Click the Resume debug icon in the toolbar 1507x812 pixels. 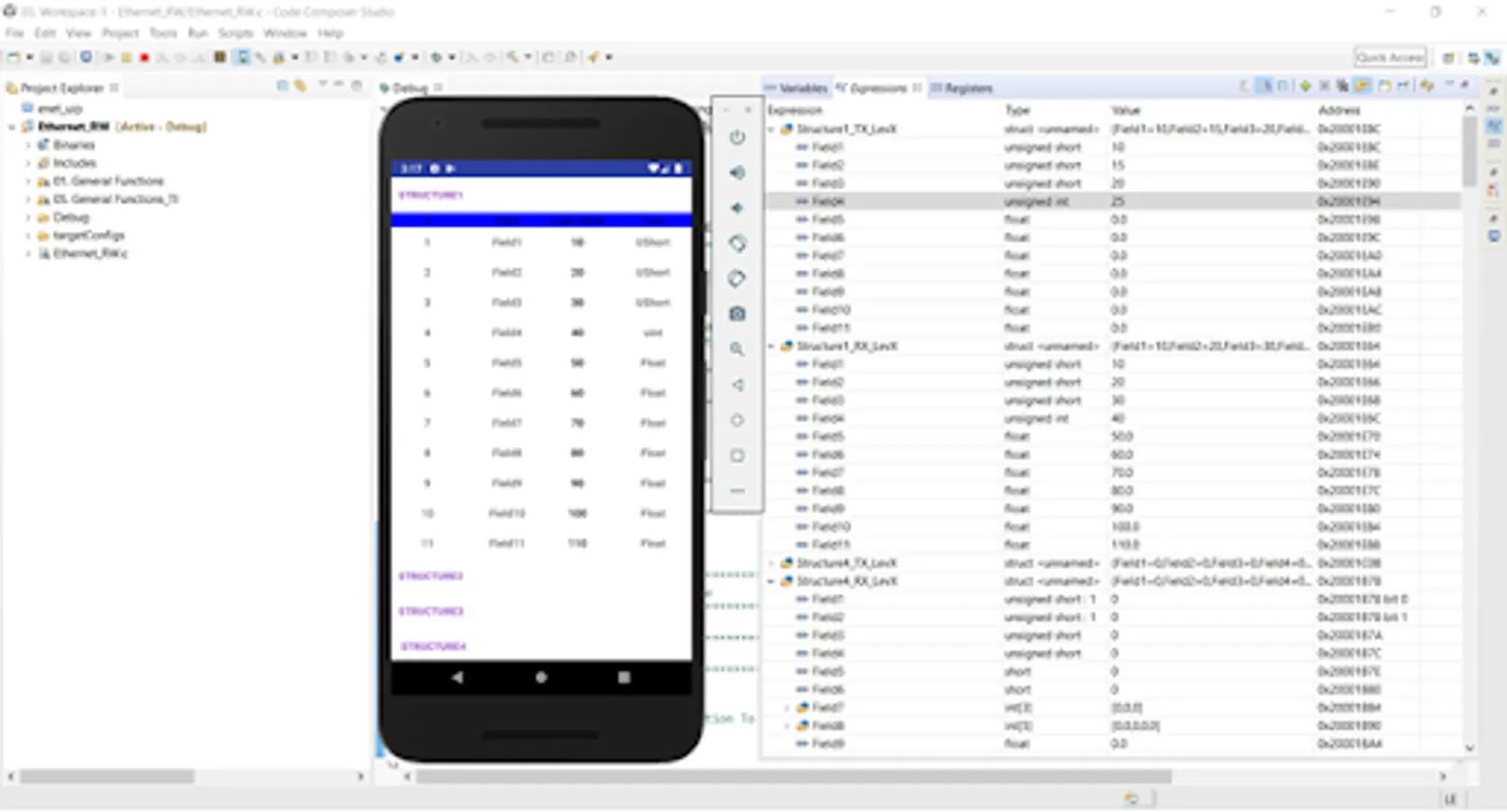click(x=108, y=57)
